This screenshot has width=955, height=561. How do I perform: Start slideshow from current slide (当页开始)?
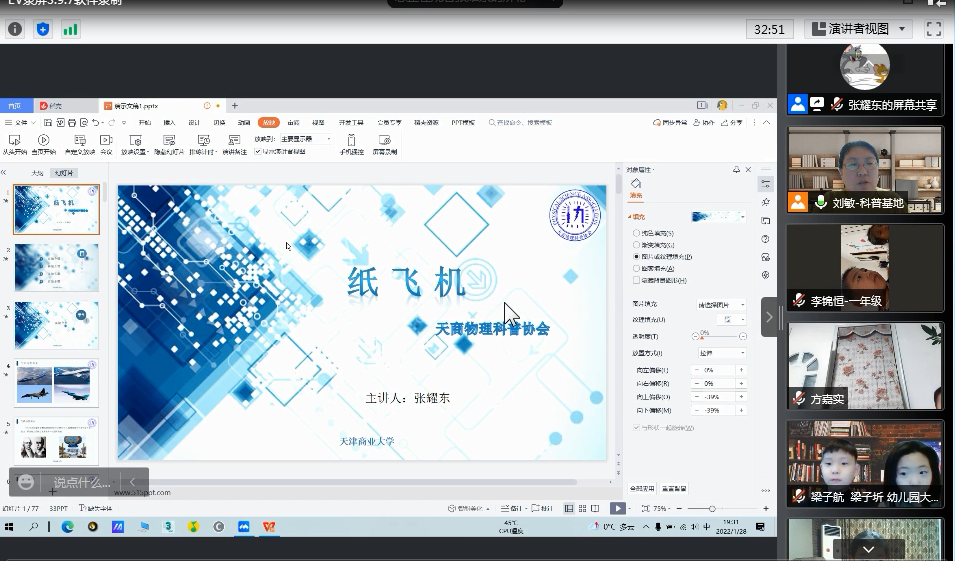coord(43,141)
